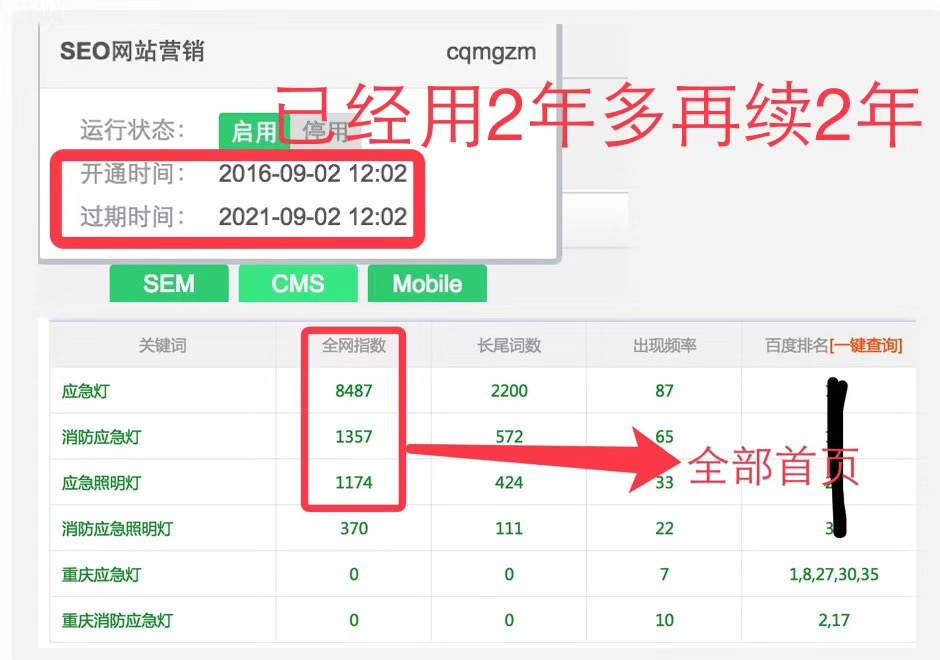
Task: Click the cqmgzm account name
Action: (490, 51)
